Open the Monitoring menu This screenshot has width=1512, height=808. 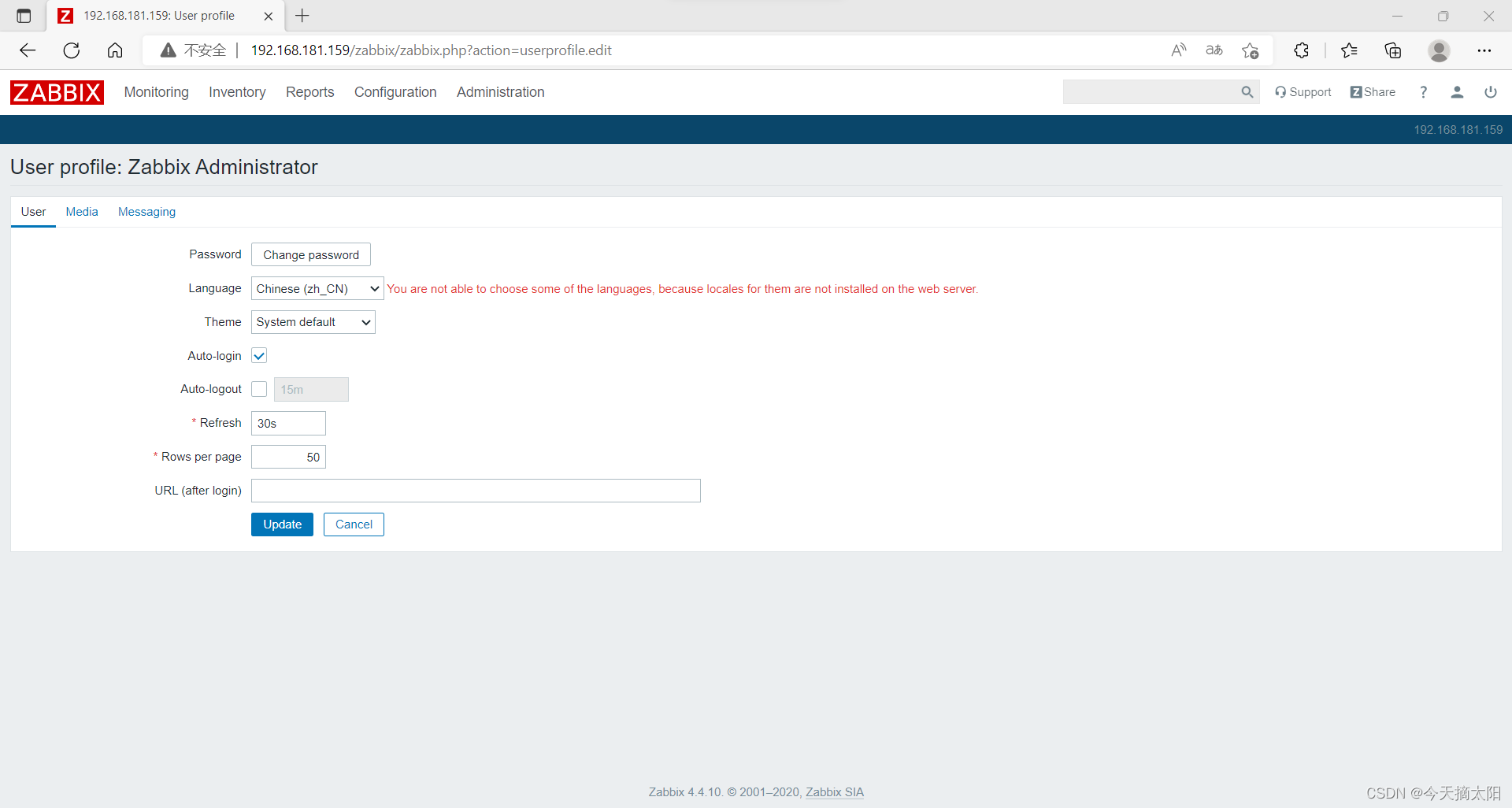157,92
